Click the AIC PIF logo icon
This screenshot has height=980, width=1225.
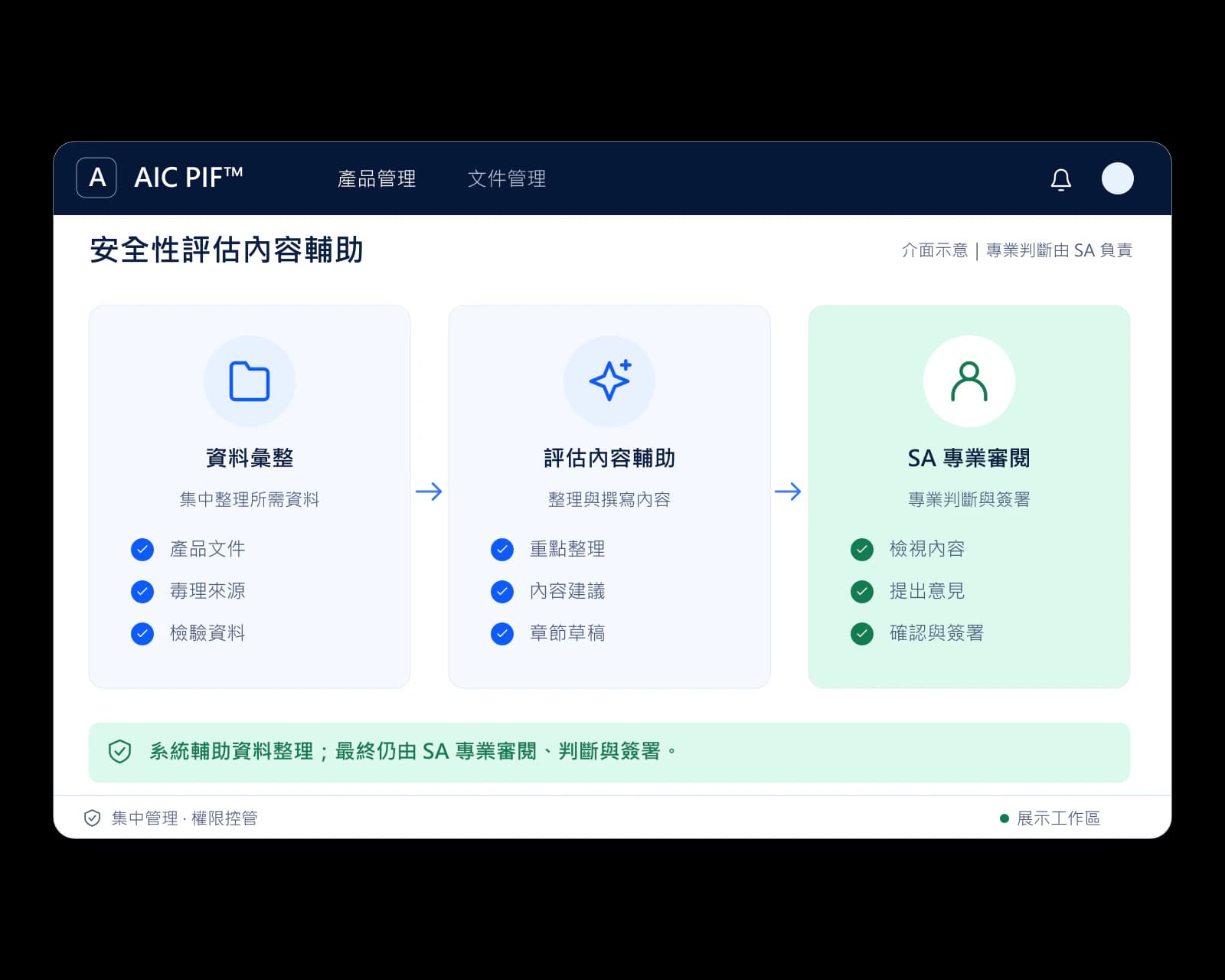point(96,178)
